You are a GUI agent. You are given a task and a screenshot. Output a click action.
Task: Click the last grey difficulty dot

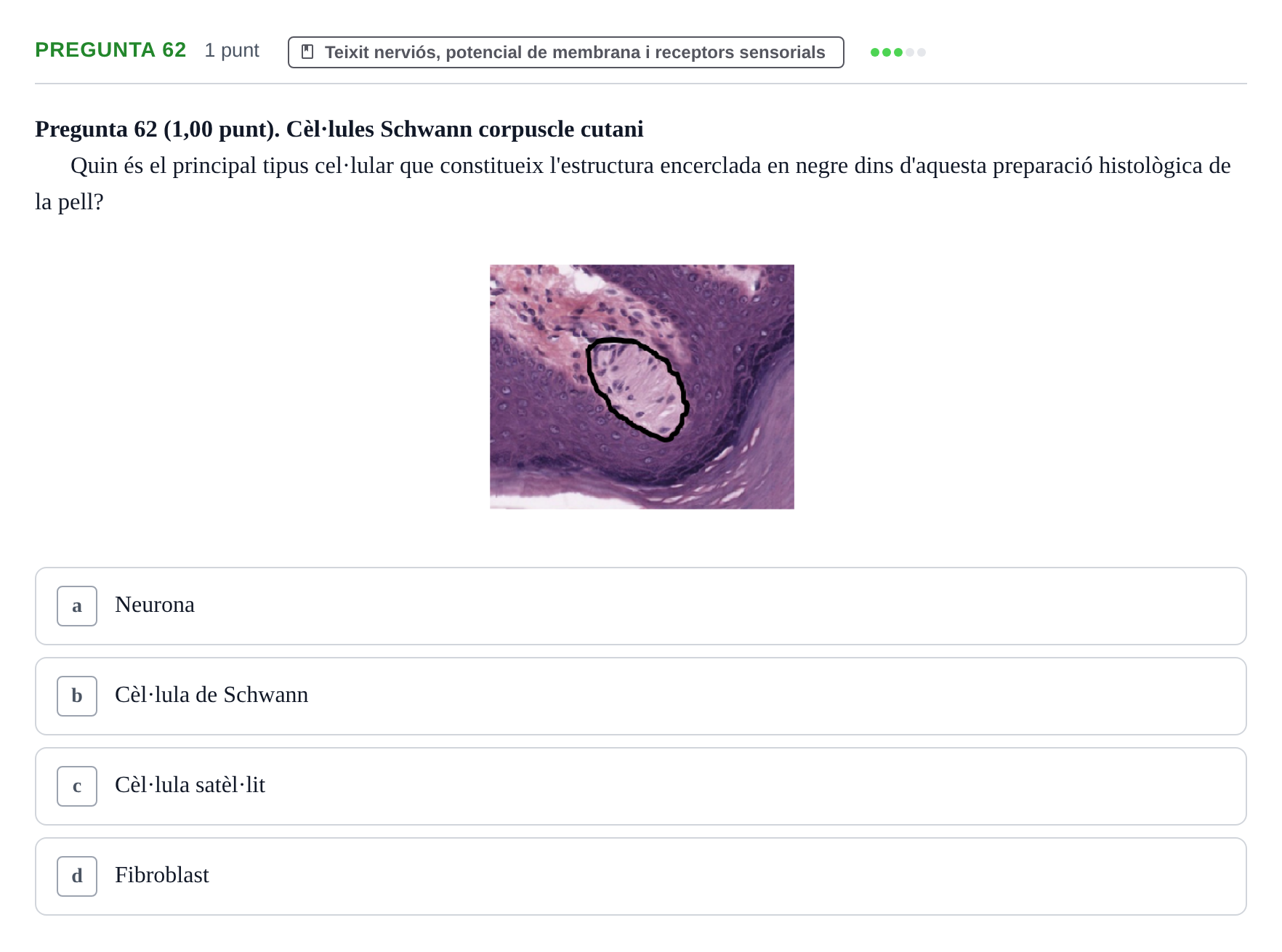[922, 52]
